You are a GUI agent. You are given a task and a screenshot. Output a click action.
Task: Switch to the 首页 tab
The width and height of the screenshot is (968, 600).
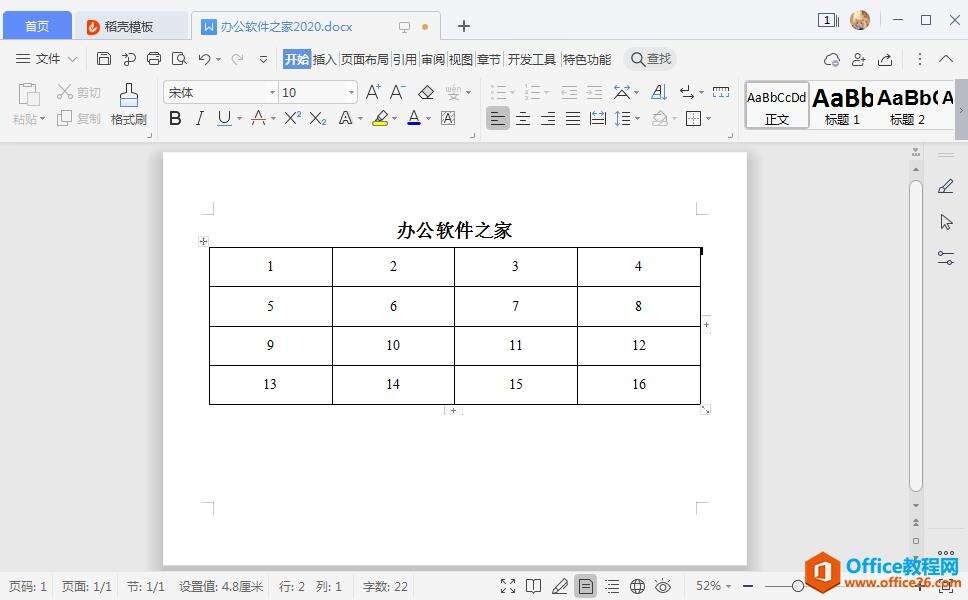coord(37,27)
